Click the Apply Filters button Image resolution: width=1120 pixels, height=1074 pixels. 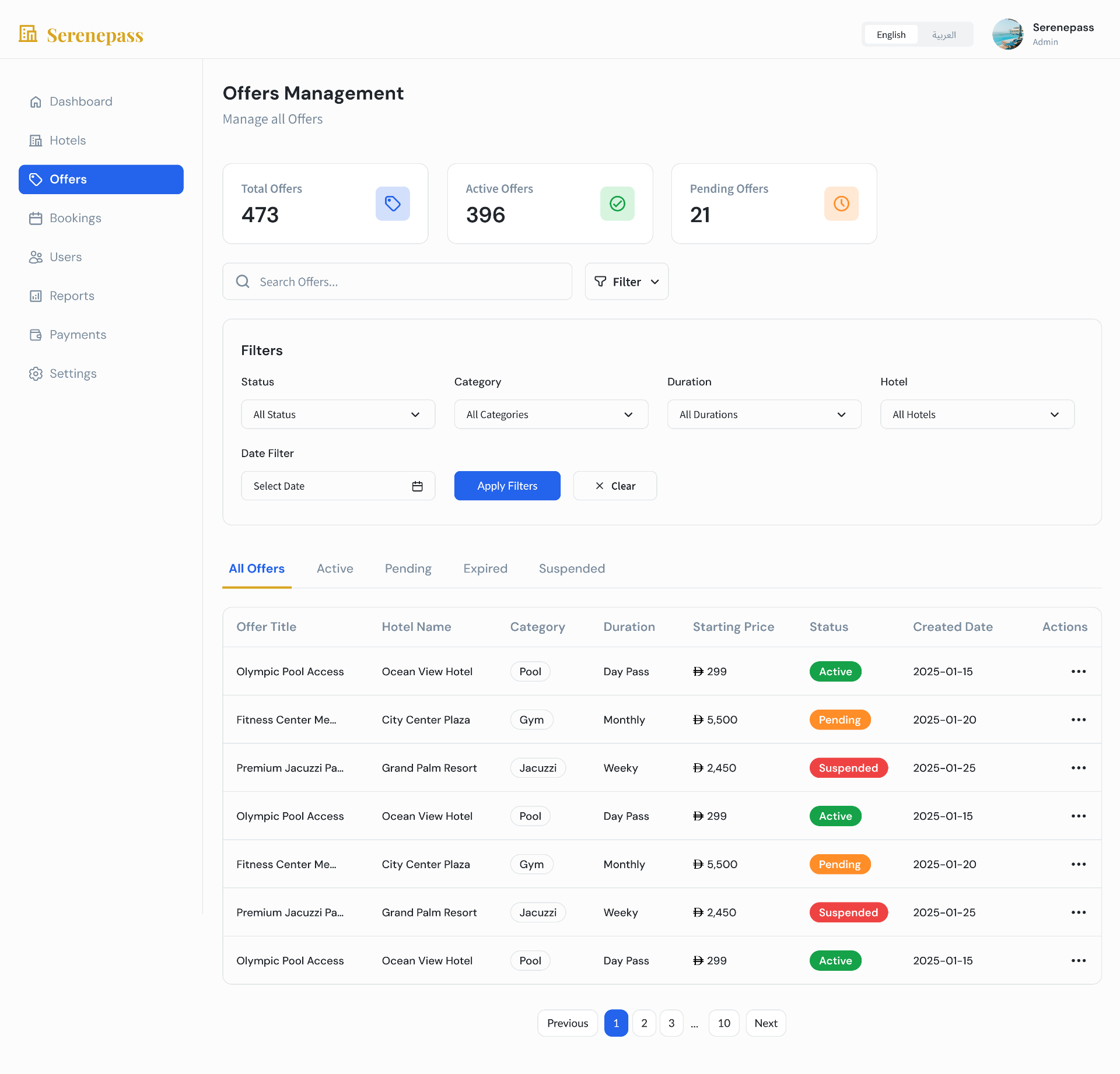point(508,486)
